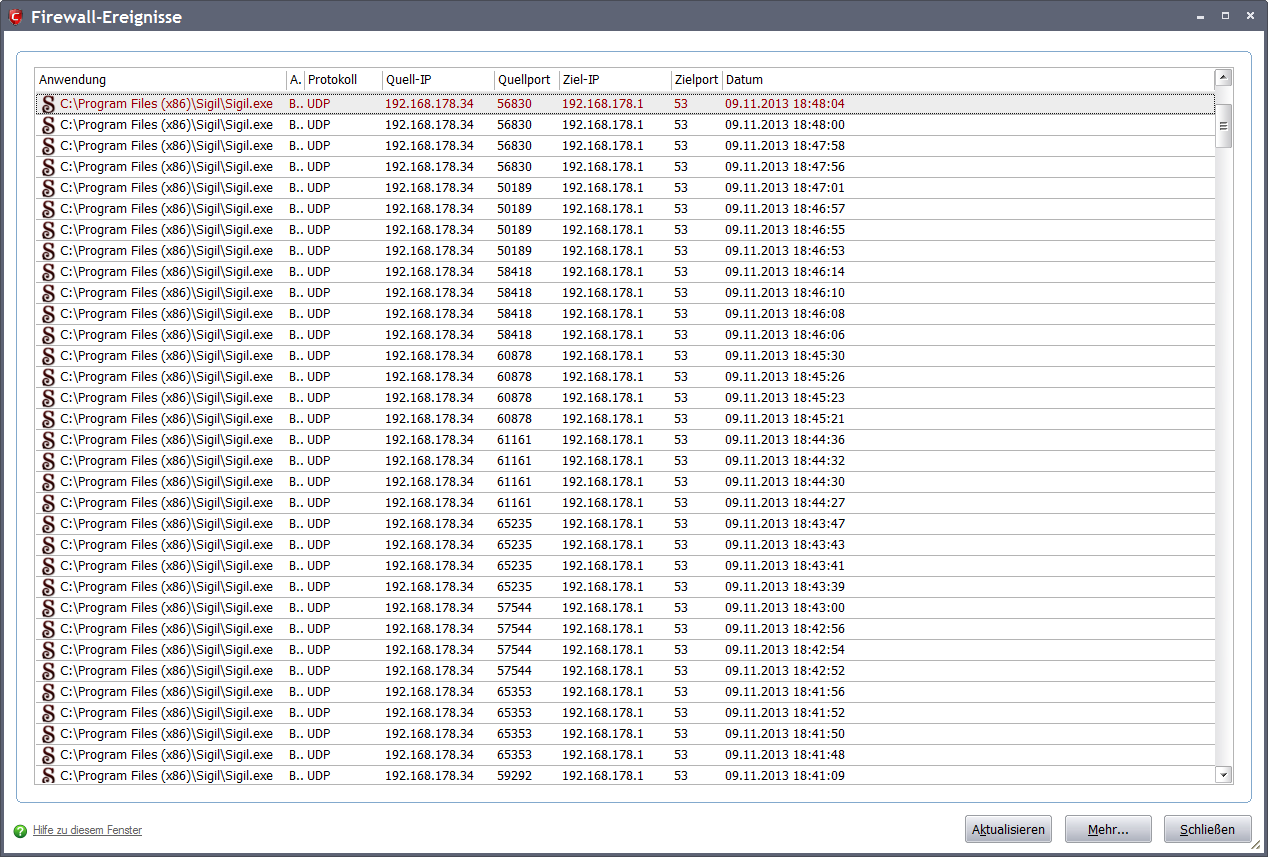The height and width of the screenshot is (857, 1268).
Task: Click Sigil icon in row dated 18:45:30
Action: pyautogui.click(x=48, y=356)
